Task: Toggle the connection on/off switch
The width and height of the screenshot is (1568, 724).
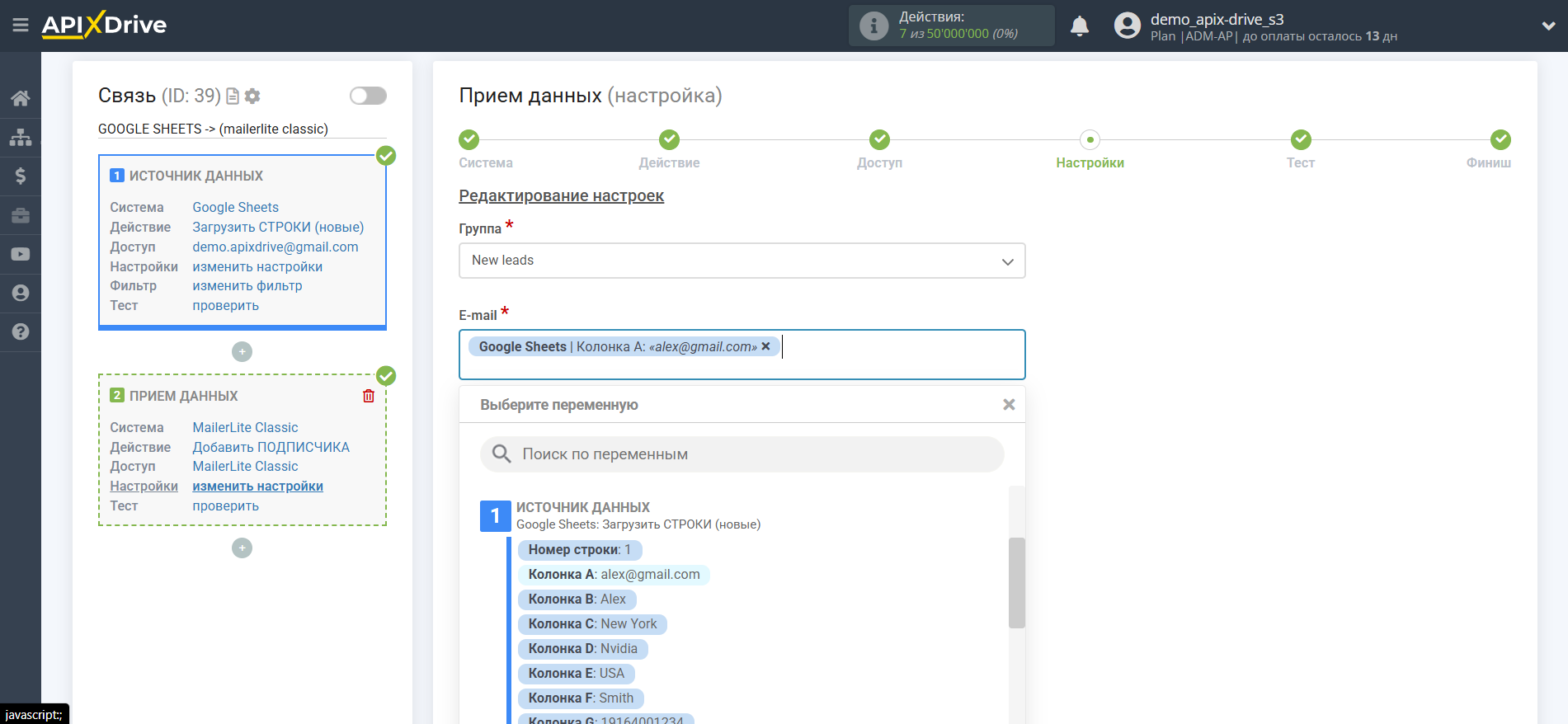Action: point(368,96)
